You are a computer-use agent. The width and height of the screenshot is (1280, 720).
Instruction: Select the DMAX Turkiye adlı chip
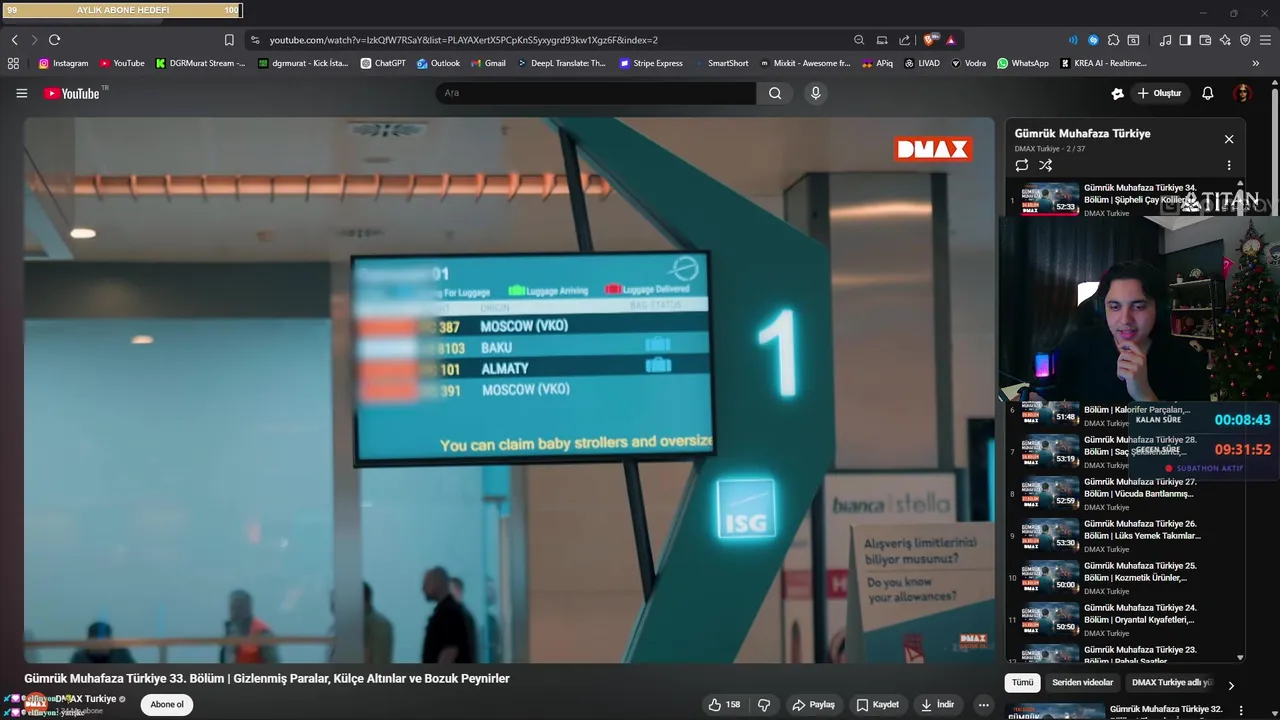[x=1171, y=683]
